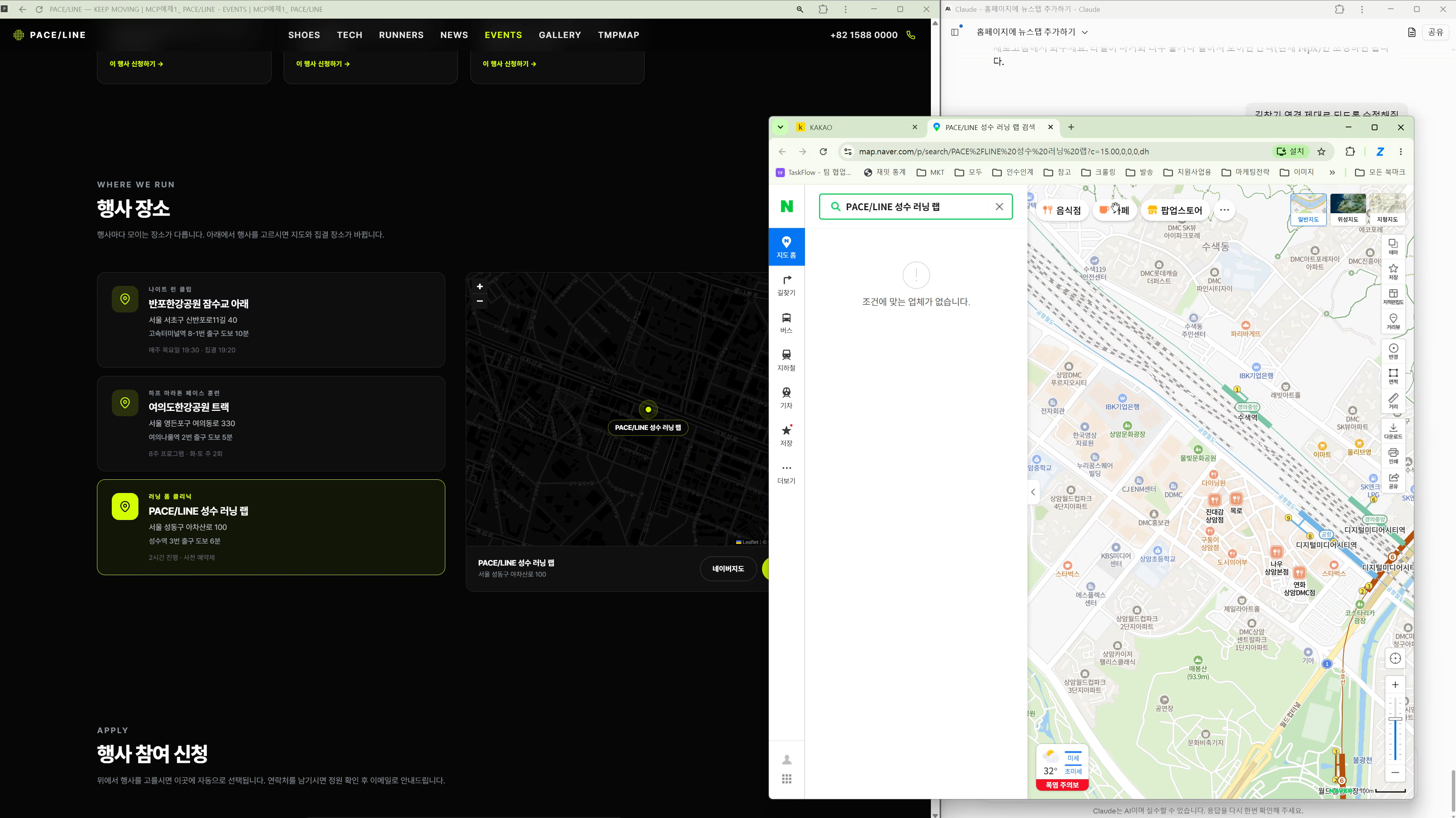Select 버스 bus icon in Naver sidebar
The height and width of the screenshot is (818, 1456).
point(786,323)
